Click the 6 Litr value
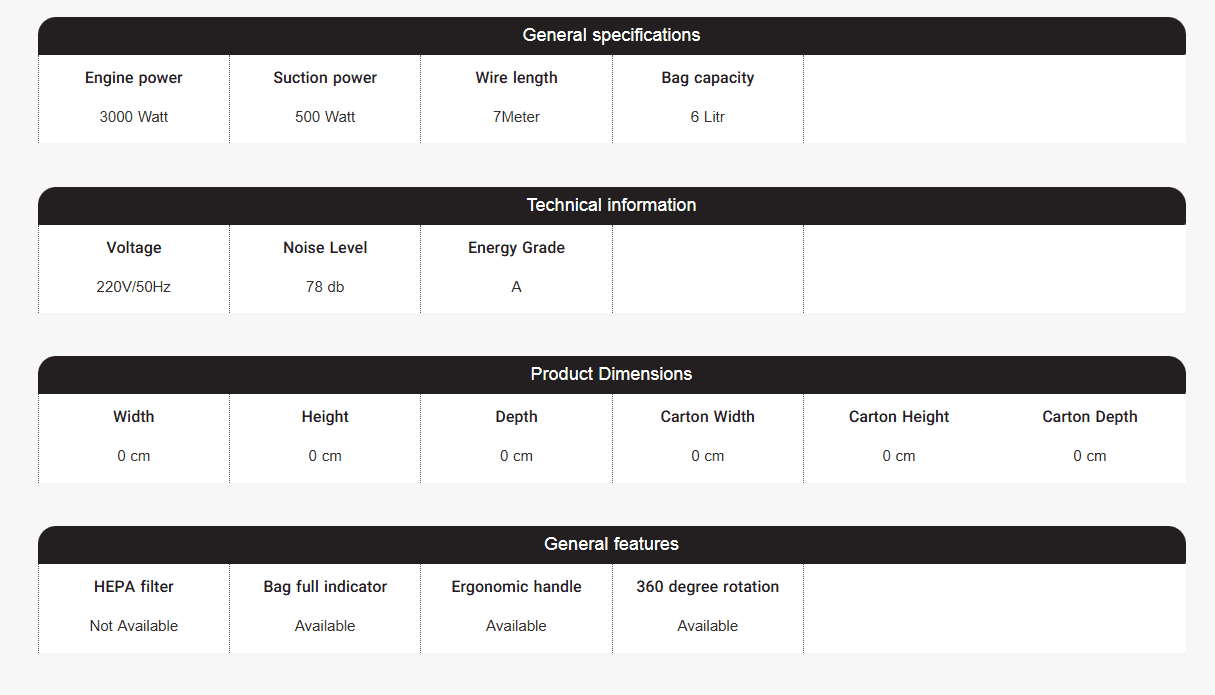 coord(708,117)
